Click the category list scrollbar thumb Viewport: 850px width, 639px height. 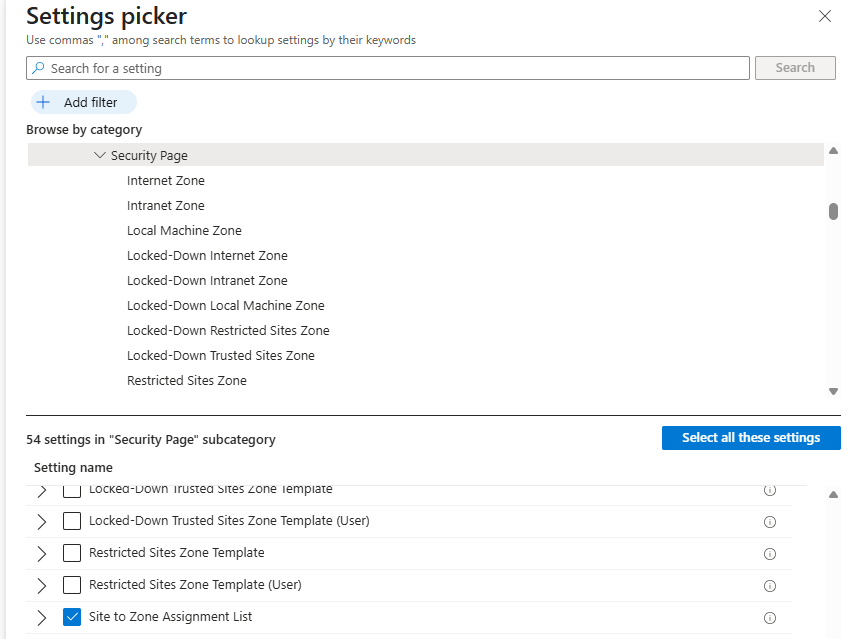[x=833, y=211]
